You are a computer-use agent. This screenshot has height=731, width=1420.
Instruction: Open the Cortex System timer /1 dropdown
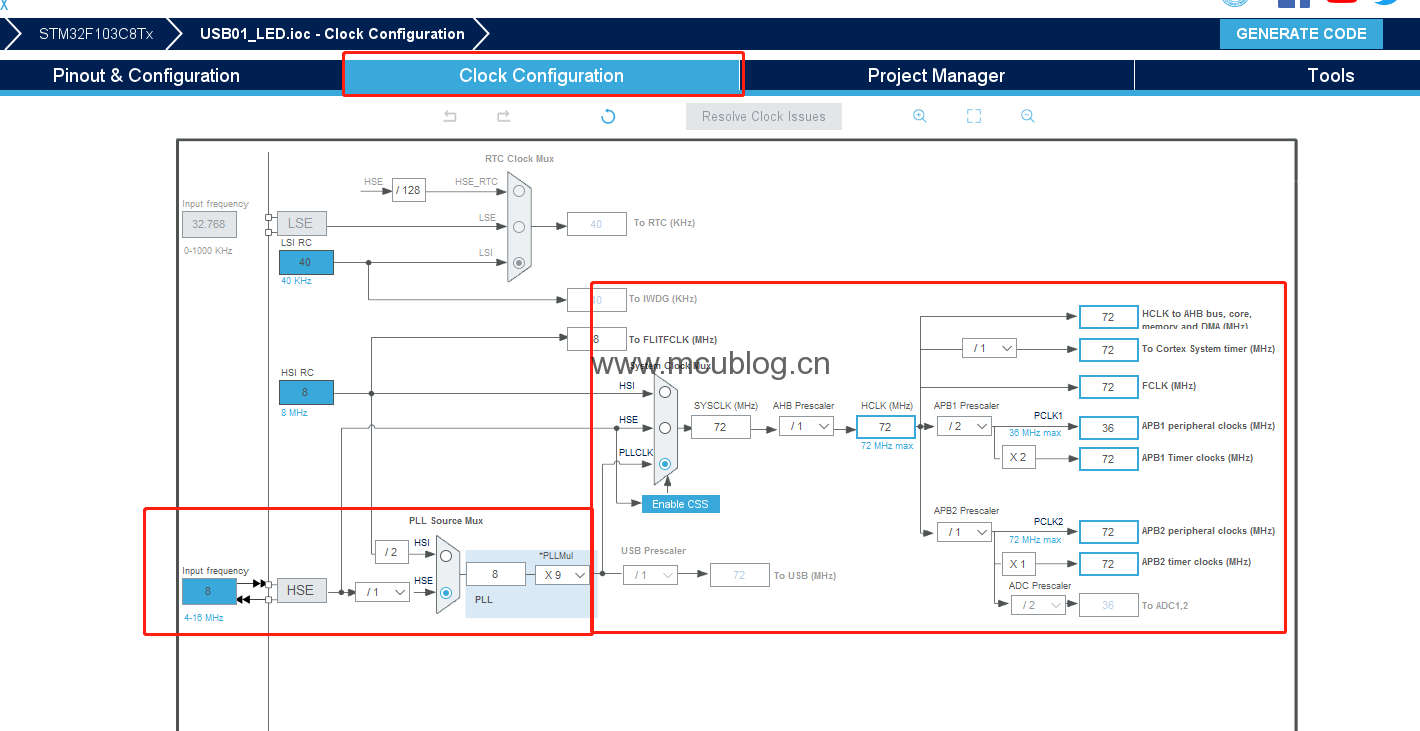click(x=990, y=348)
